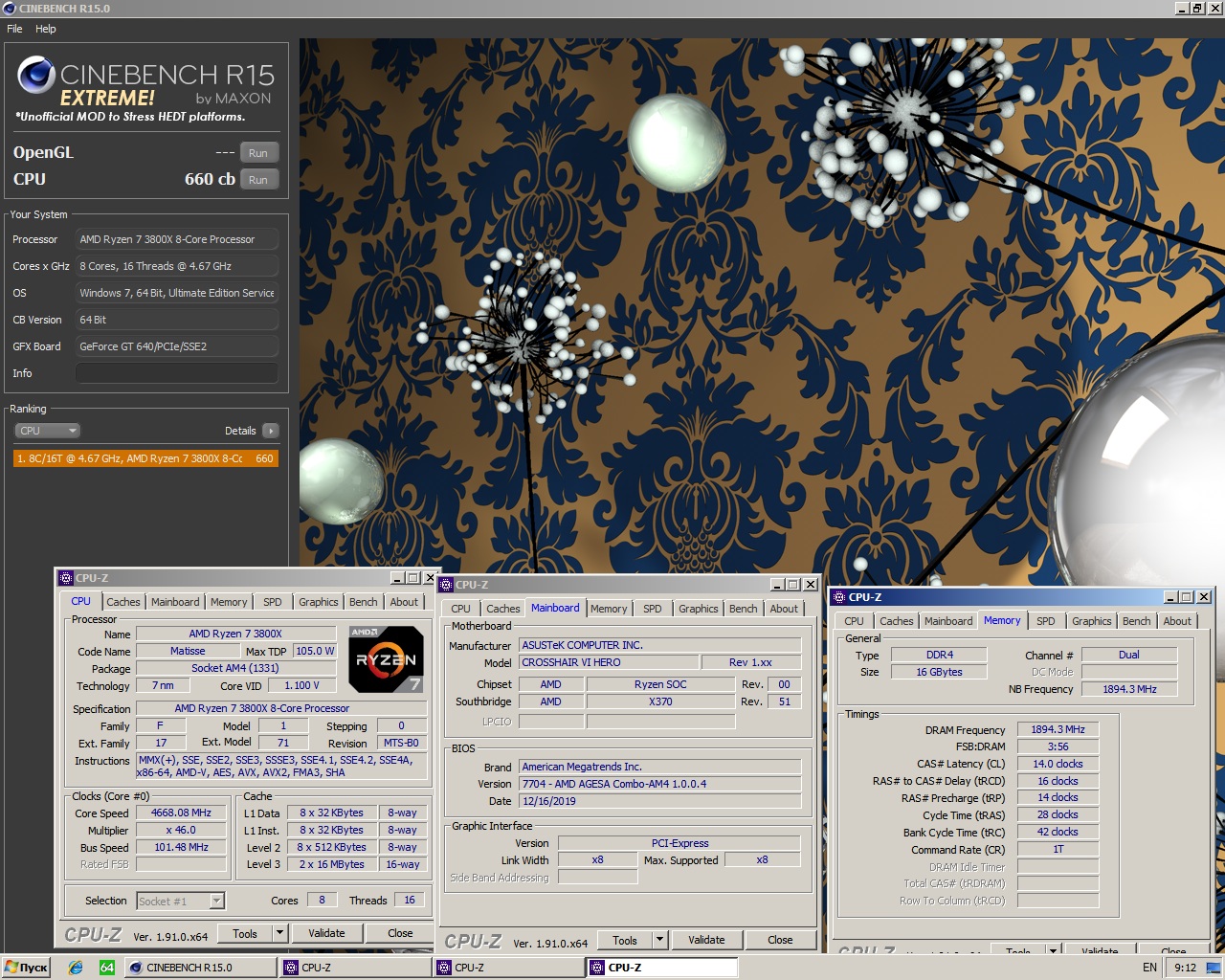Screen dimensions: 1225x980
Task: Open Graphics tab in right CPU-Z window
Action: pos(1092,621)
